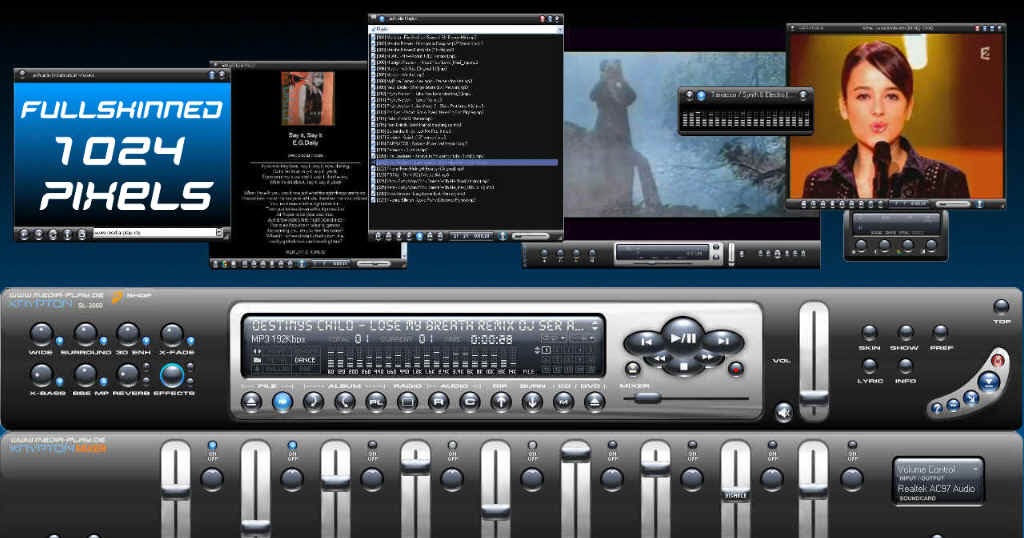1024x538 pixels.
Task: Click the M button under CD/DVD
Action: 564,403
